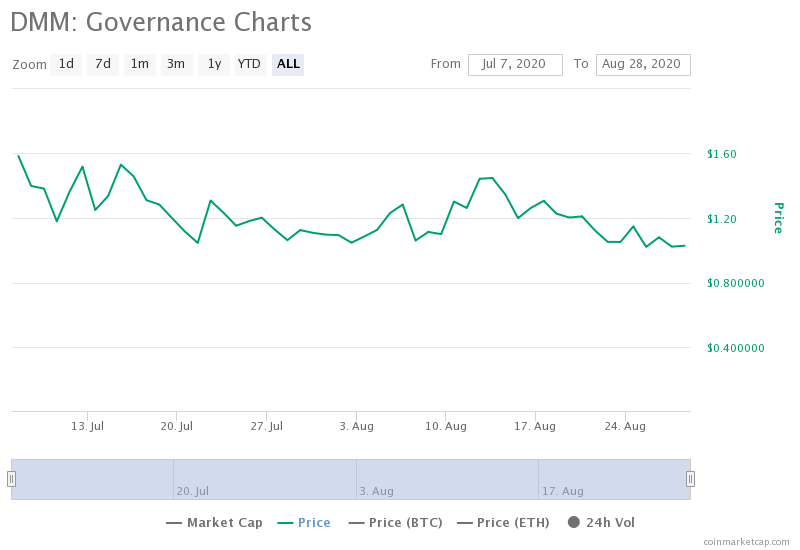Select the 1d zoom range
The width and height of the screenshot is (800, 550).
click(x=66, y=64)
